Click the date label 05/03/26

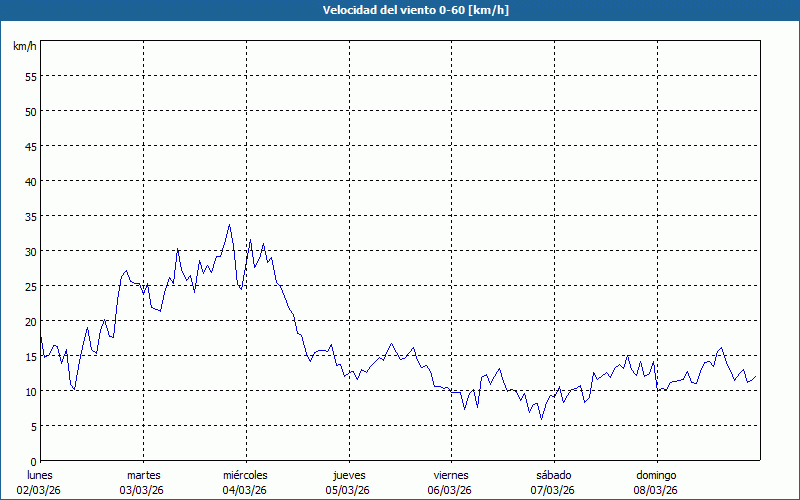click(x=348, y=490)
